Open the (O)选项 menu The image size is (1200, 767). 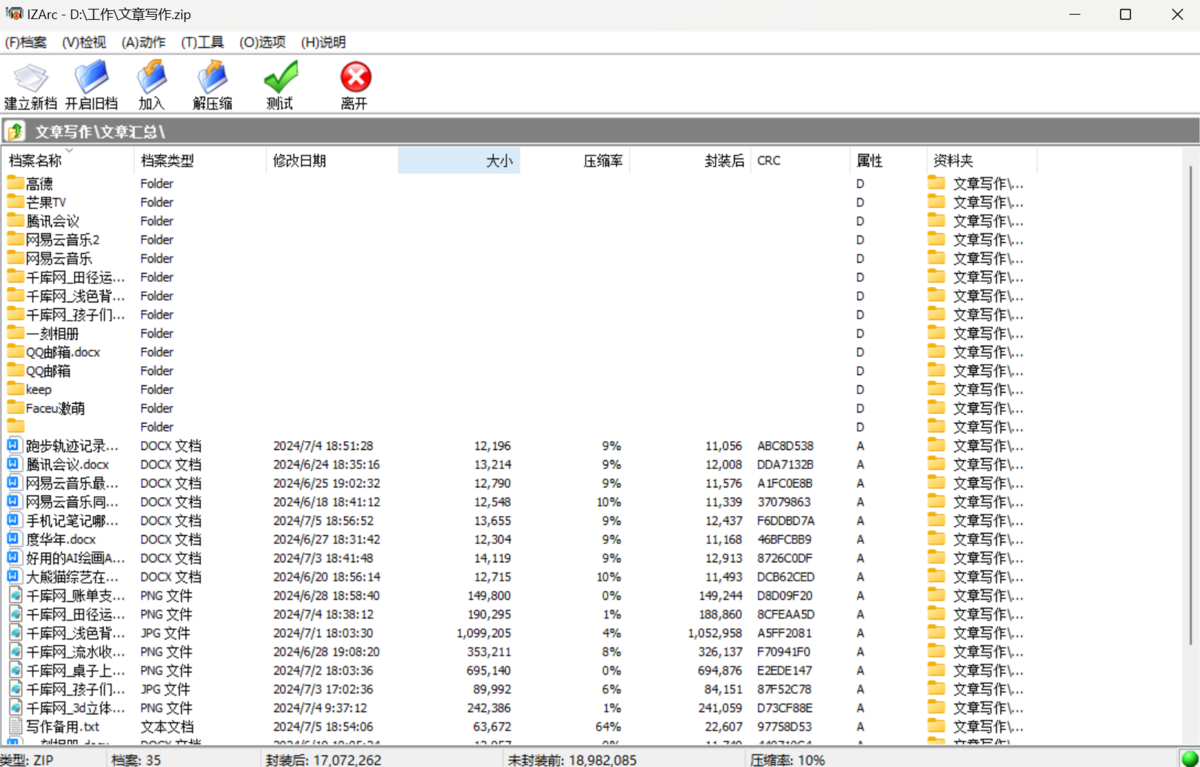click(x=263, y=42)
